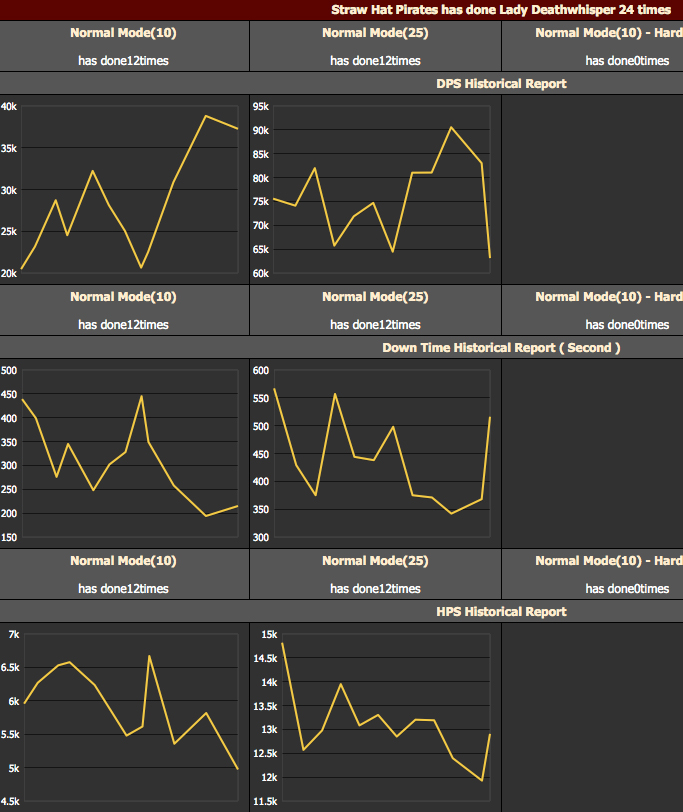
Task: Open the HPS chart with the 4.5k to 7k axis
Action: click(x=129, y=717)
